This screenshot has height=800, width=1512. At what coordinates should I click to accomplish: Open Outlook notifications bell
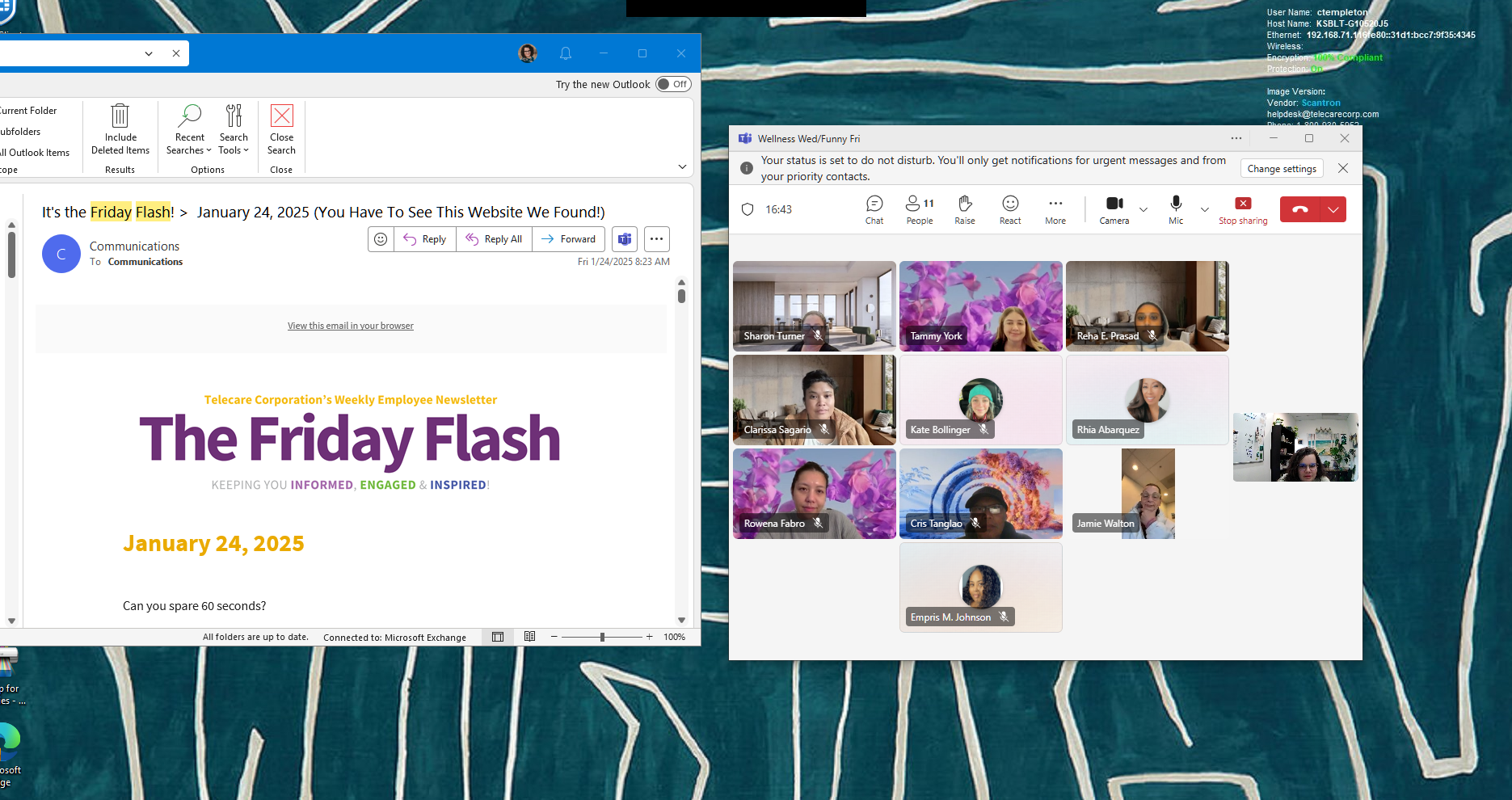566,53
